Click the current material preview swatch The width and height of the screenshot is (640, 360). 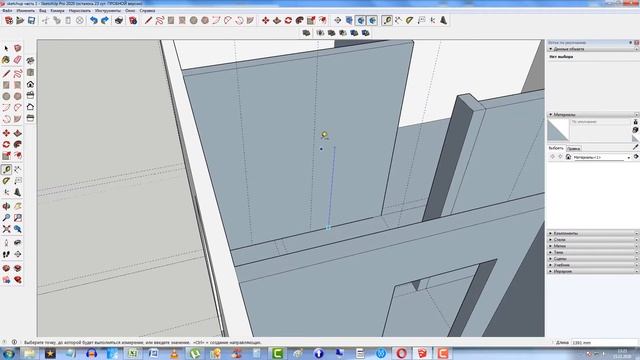(x=558, y=130)
